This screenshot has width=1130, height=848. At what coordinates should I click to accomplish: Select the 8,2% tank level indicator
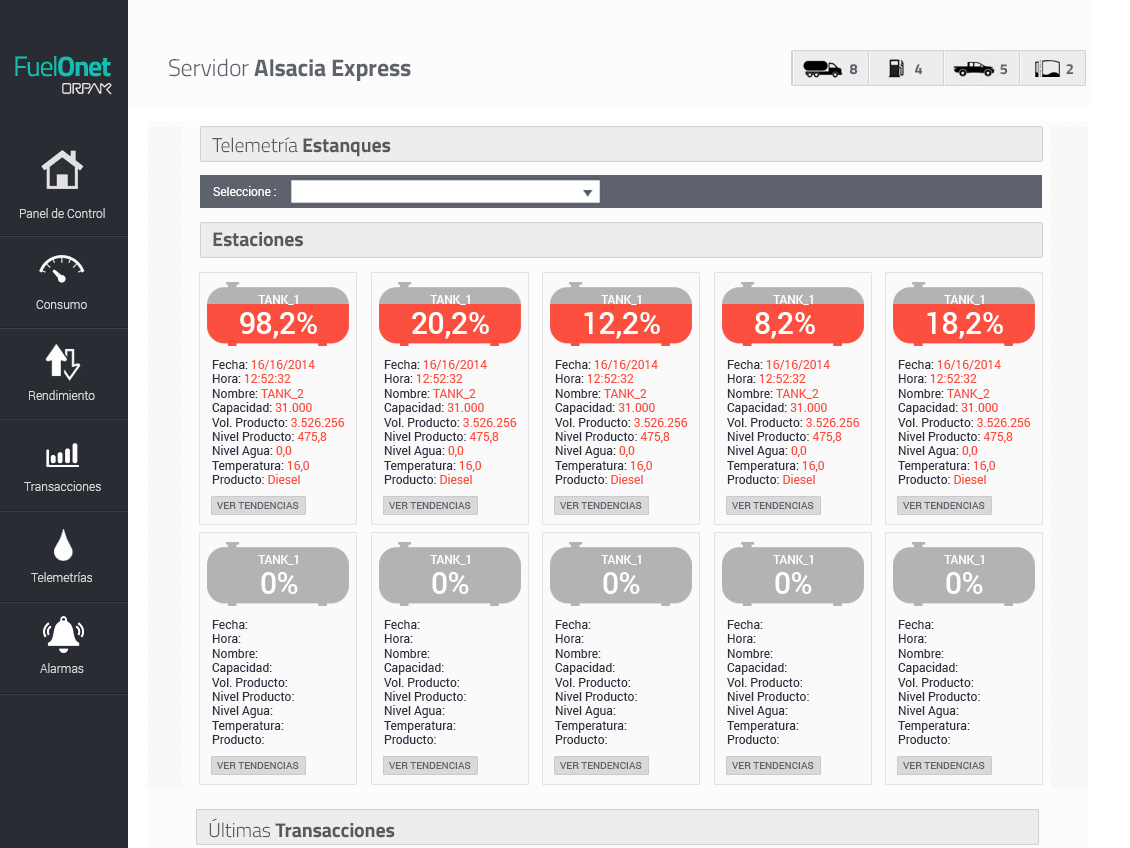793,315
